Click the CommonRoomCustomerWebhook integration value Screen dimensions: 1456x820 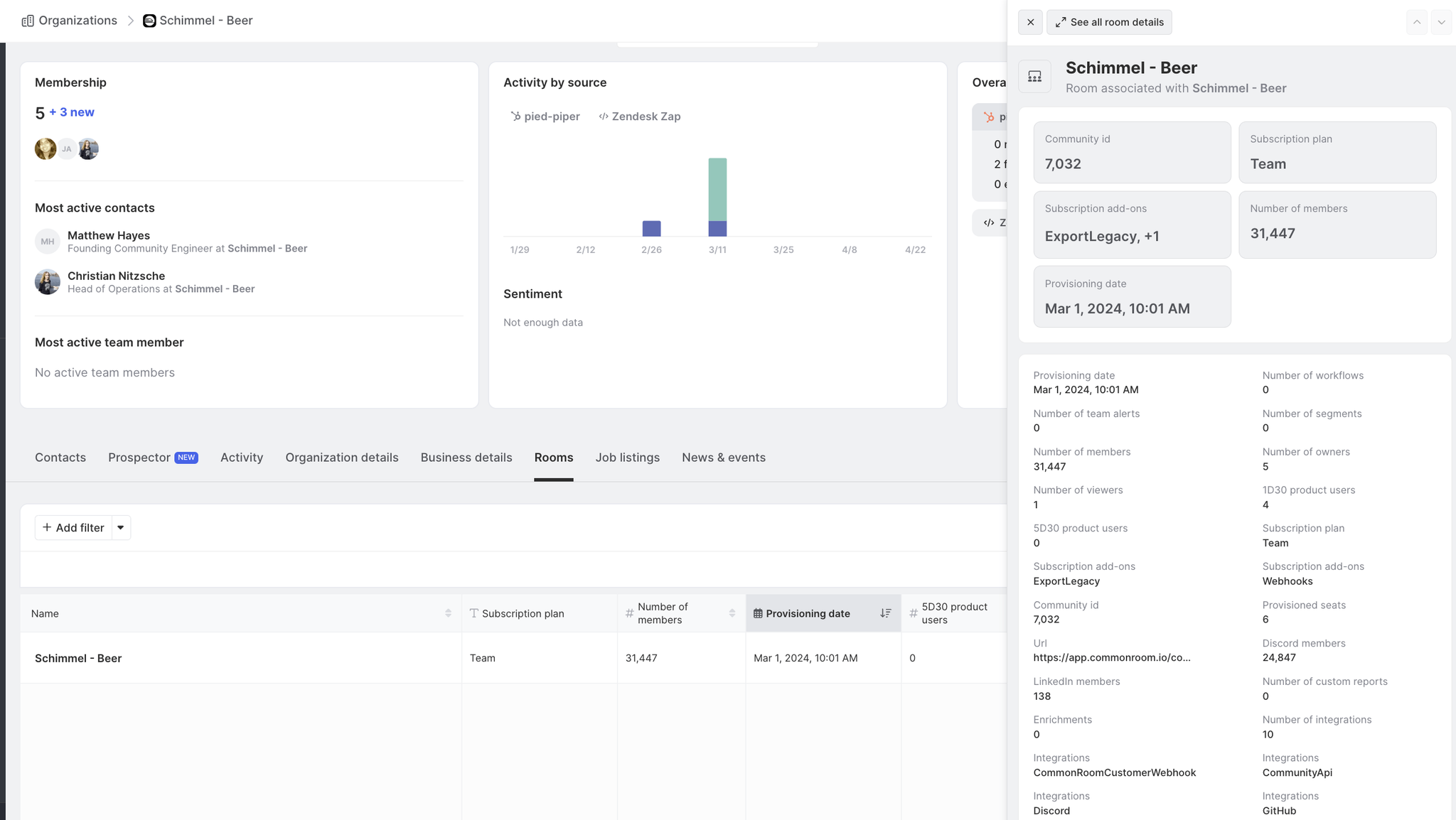coord(1114,773)
